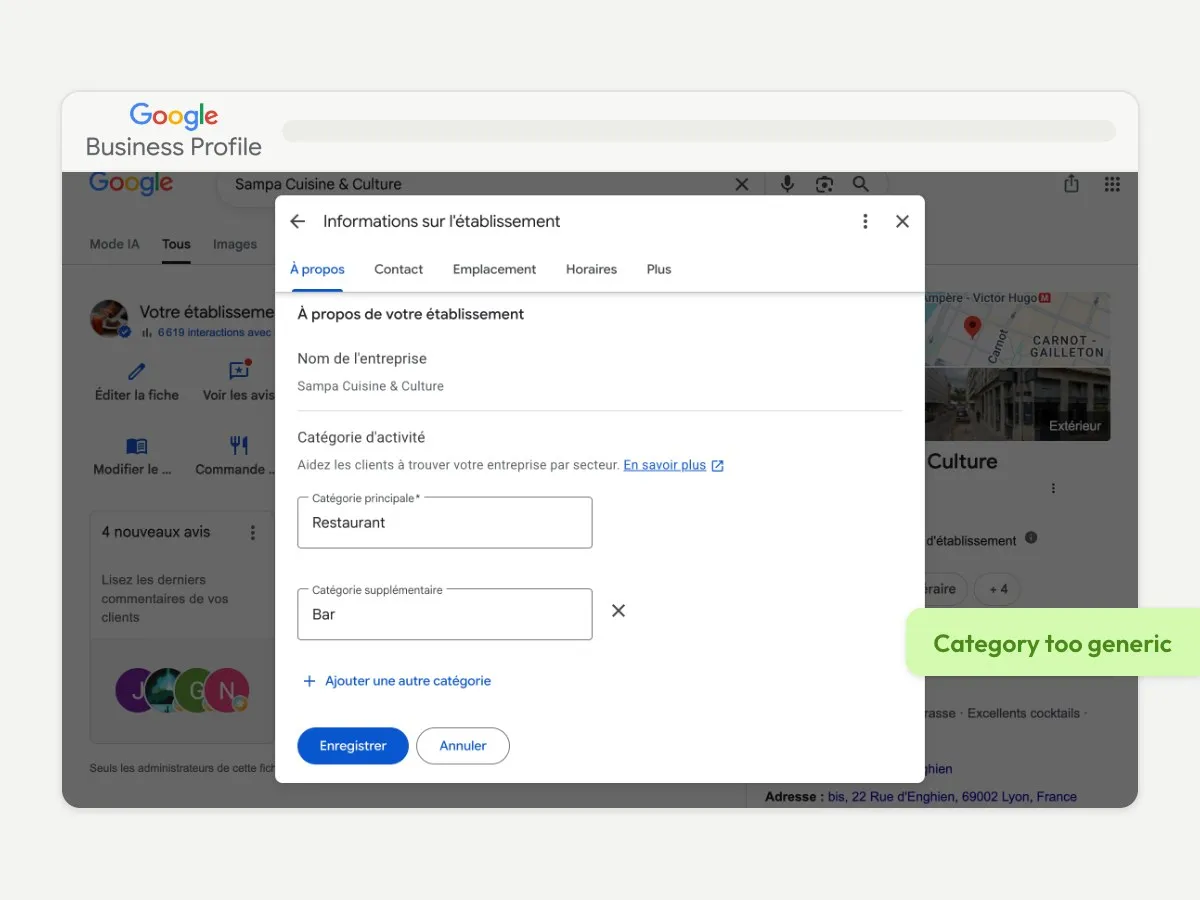Viewport: 1200px width, 900px height.
Task: Switch to the À propos tab
Action: (317, 270)
